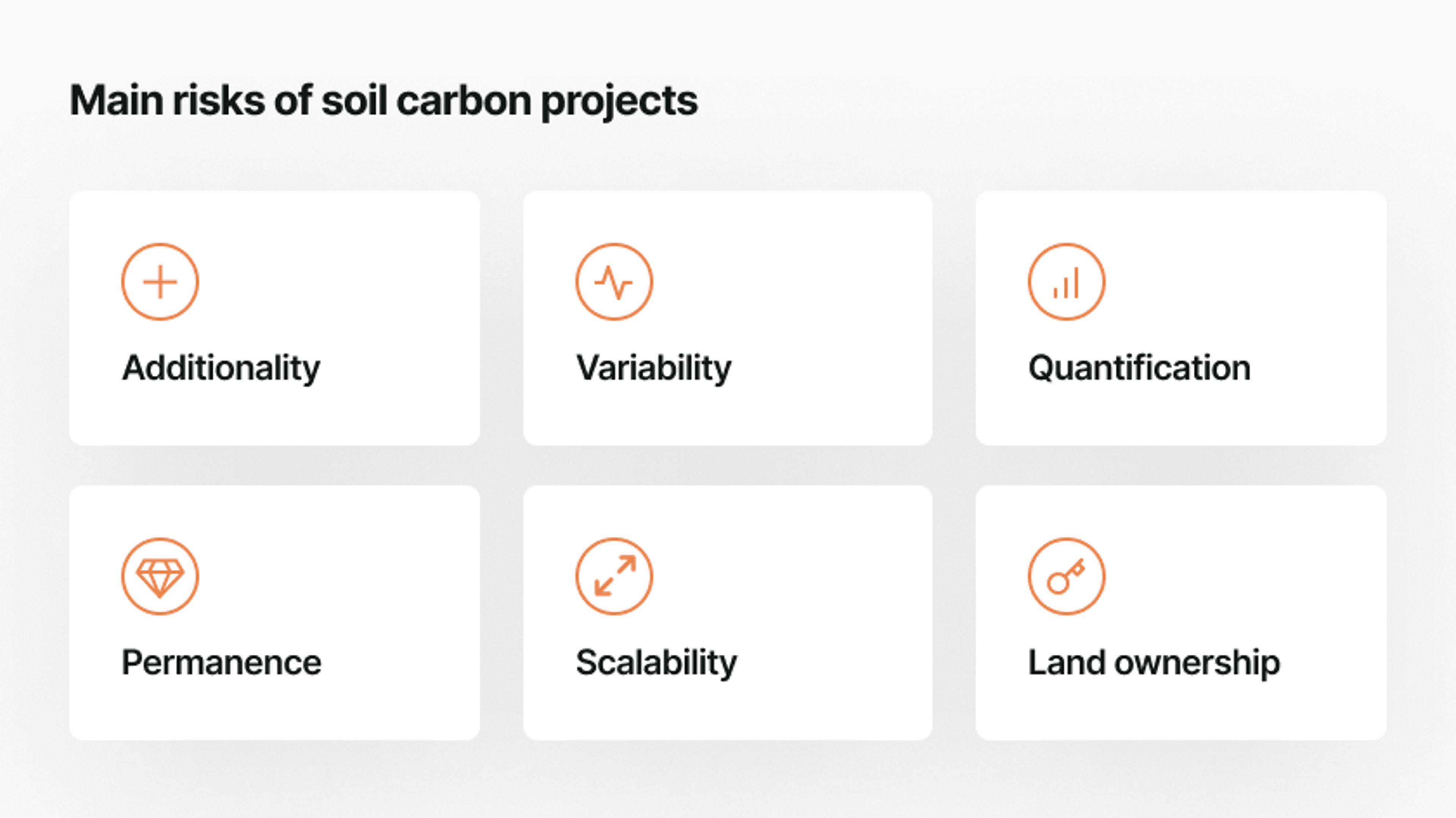Image resolution: width=1456 pixels, height=818 pixels.
Task: Click the Variability label text
Action: (x=653, y=368)
